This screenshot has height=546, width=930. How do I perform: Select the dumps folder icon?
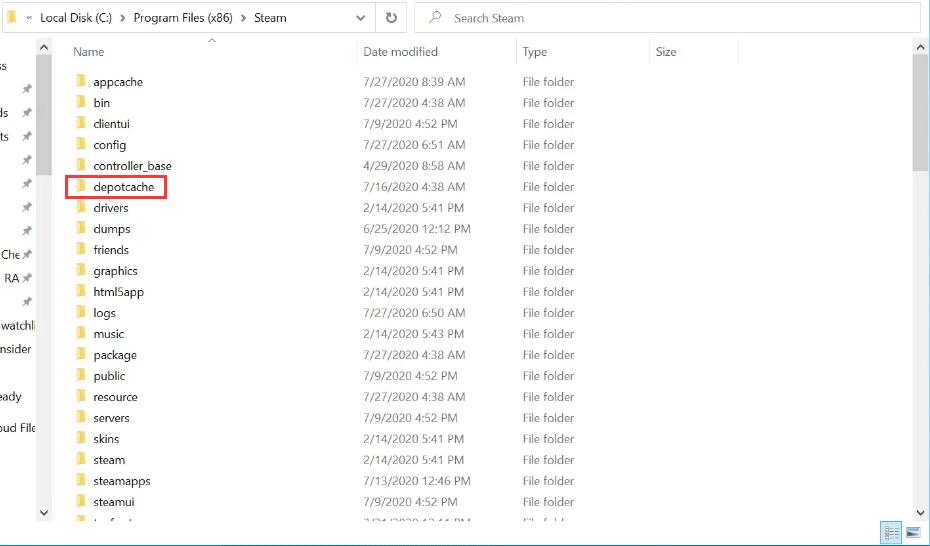tap(81, 228)
